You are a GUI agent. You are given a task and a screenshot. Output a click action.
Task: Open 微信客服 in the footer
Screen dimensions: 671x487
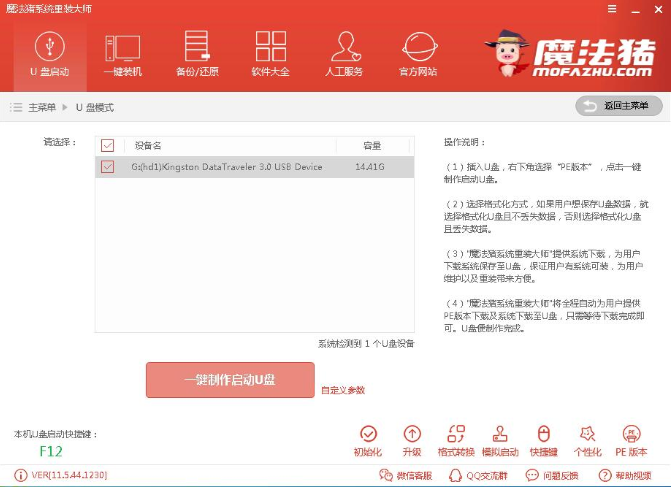tap(406, 475)
